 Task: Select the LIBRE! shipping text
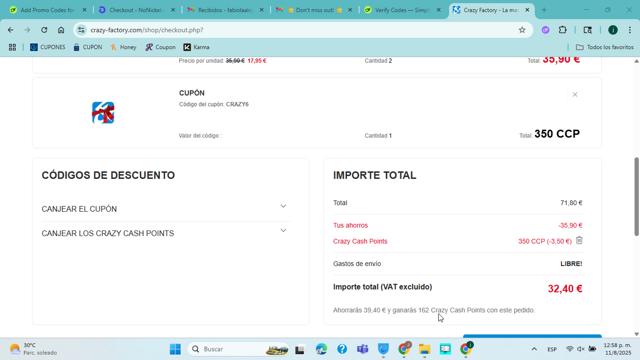(x=571, y=264)
